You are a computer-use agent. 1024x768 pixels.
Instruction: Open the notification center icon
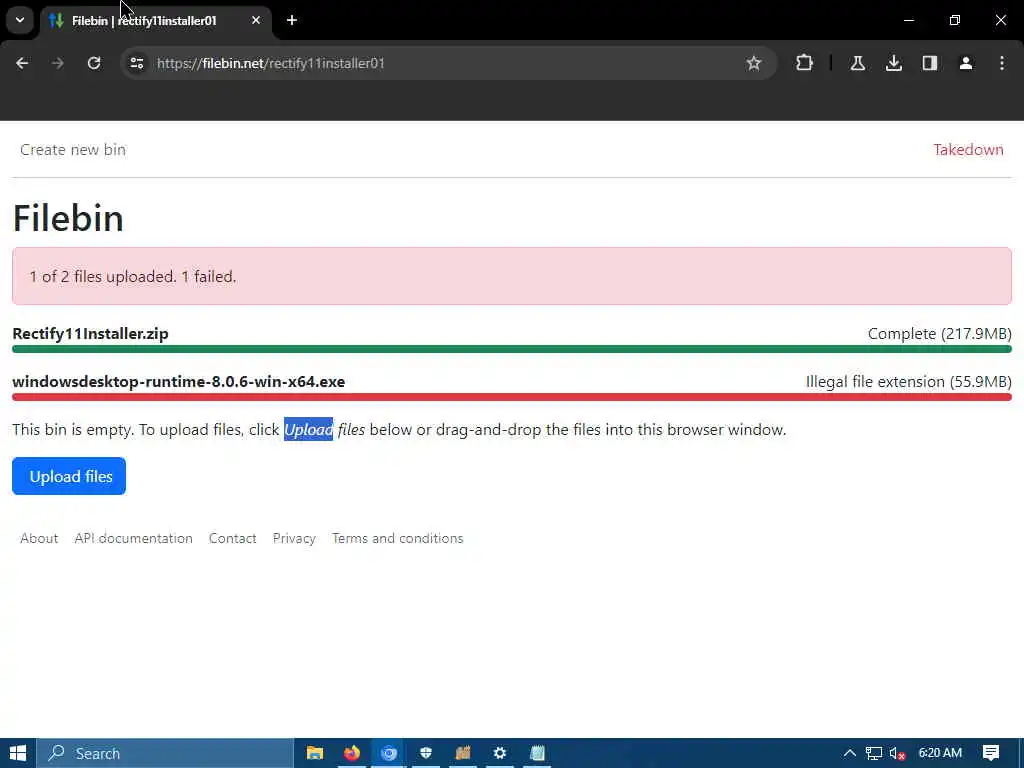[x=991, y=753]
